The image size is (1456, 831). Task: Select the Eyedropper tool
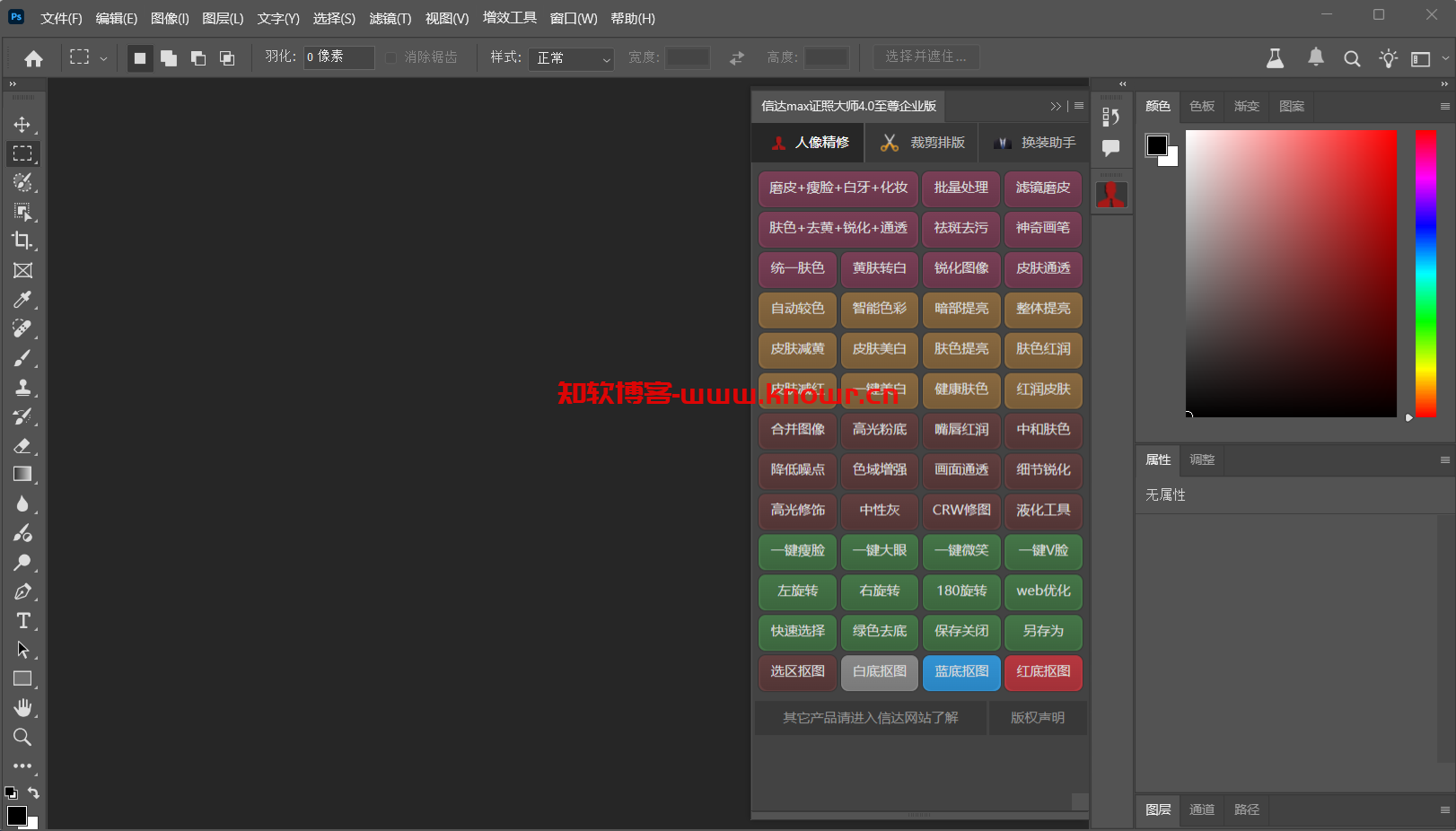[22, 300]
